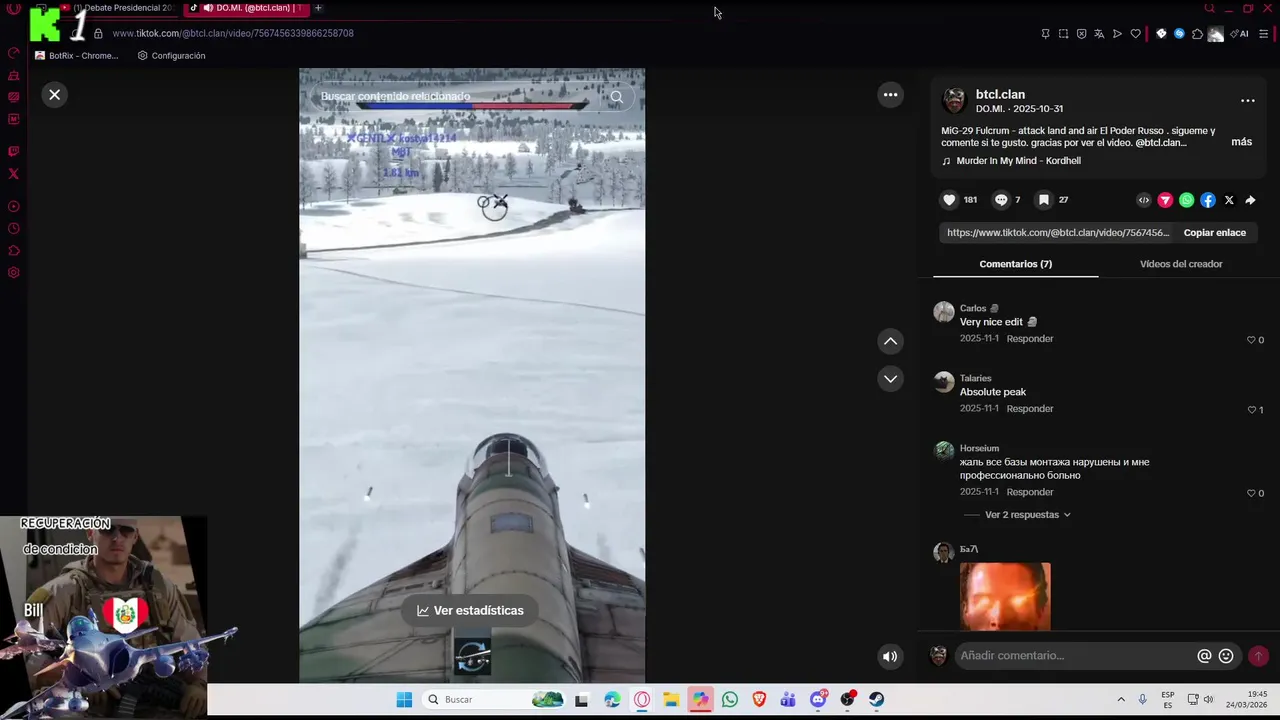This screenshot has width=1280, height=720.
Task: Post the comment with red arrow button
Action: [1258, 656]
